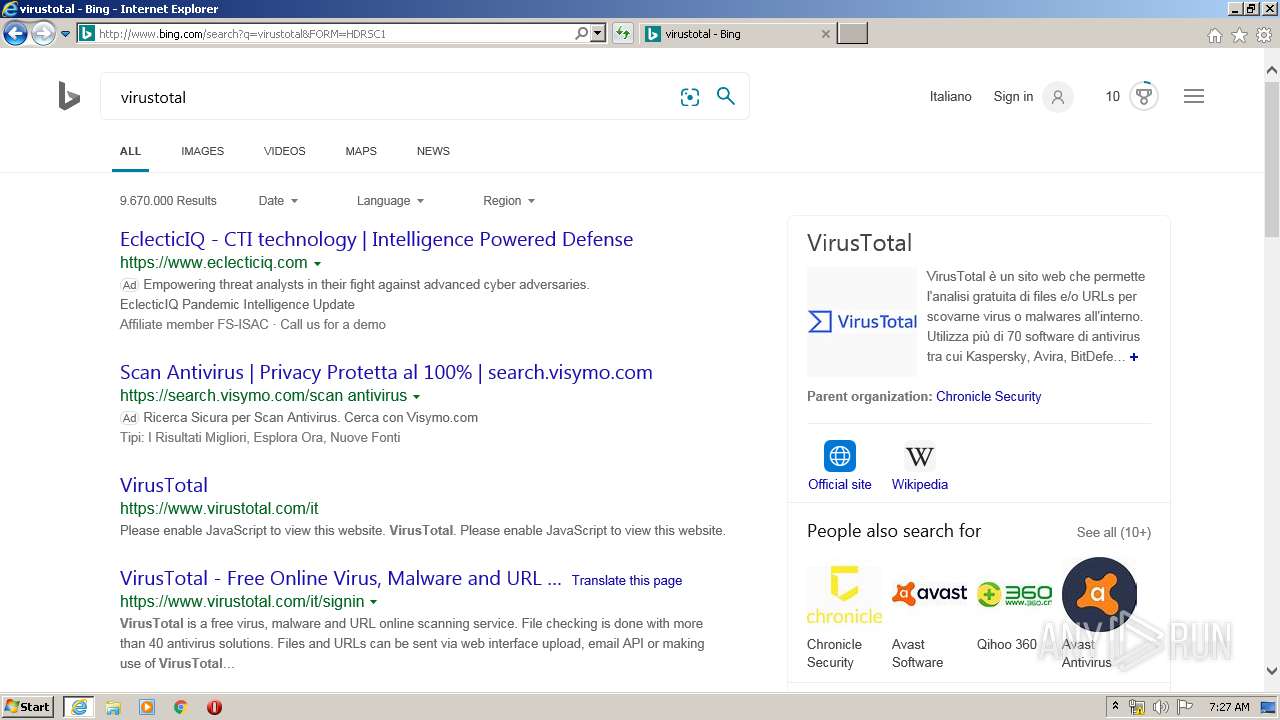The width and height of the screenshot is (1280, 720).
Task: Open IE Tools gear icon
Action: tap(1264, 35)
